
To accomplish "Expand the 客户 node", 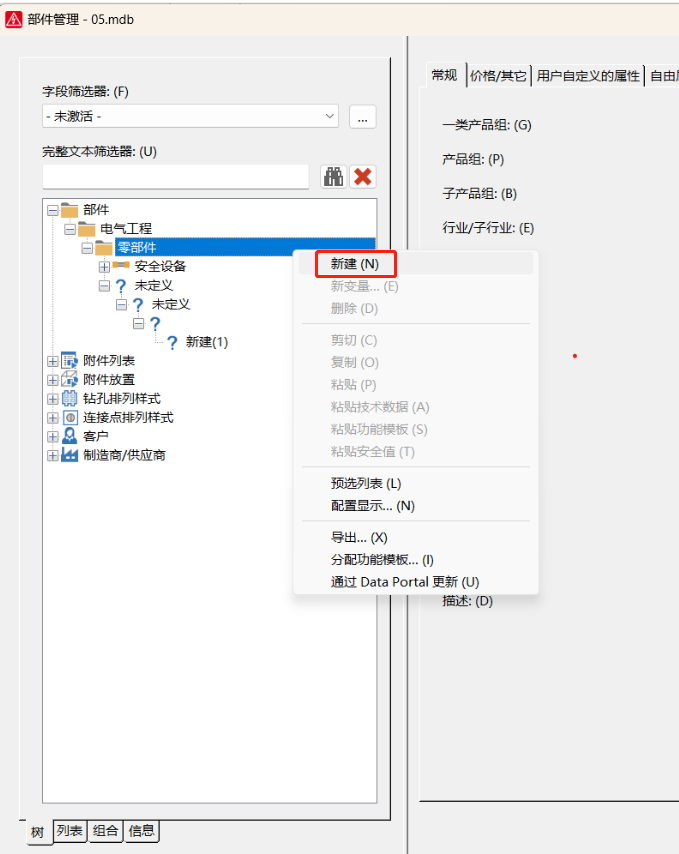I will tap(53, 437).
